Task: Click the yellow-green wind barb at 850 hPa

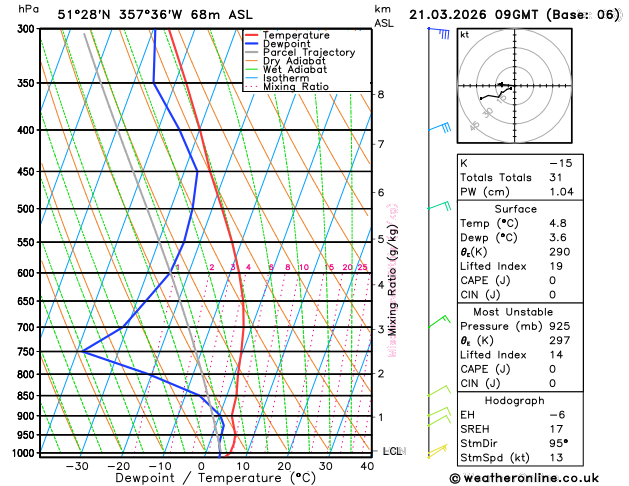Action: (x=439, y=391)
